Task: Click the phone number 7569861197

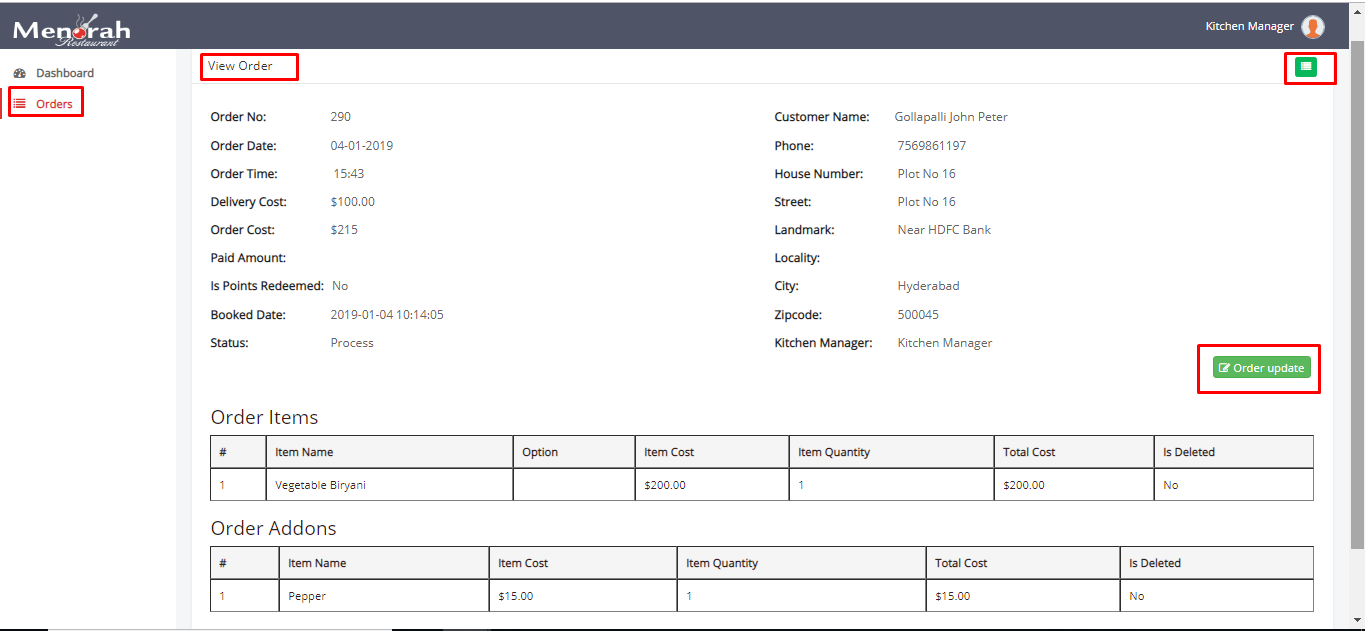Action: coord(931,146)
